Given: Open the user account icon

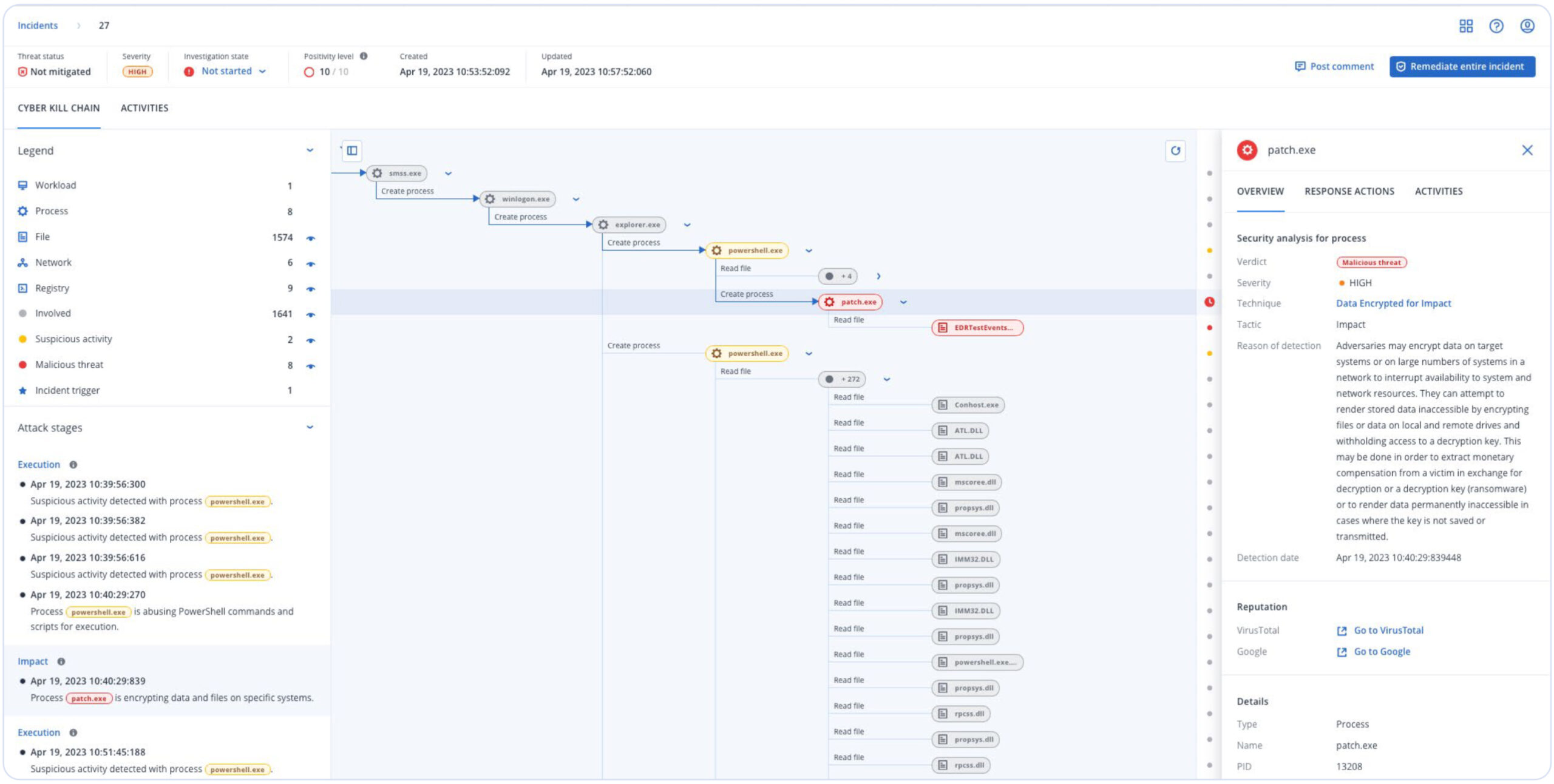Looking at the screenshot, I should (1527, 25).
